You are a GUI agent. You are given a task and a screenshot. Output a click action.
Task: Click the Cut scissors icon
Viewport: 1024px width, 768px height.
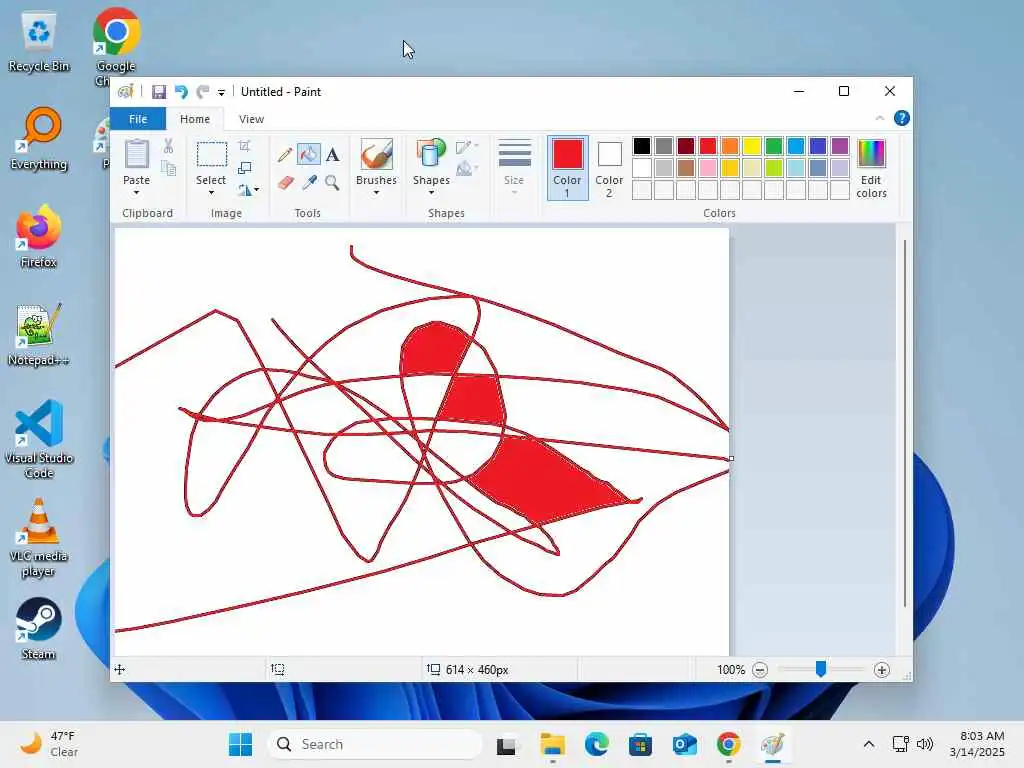point(168,146)
